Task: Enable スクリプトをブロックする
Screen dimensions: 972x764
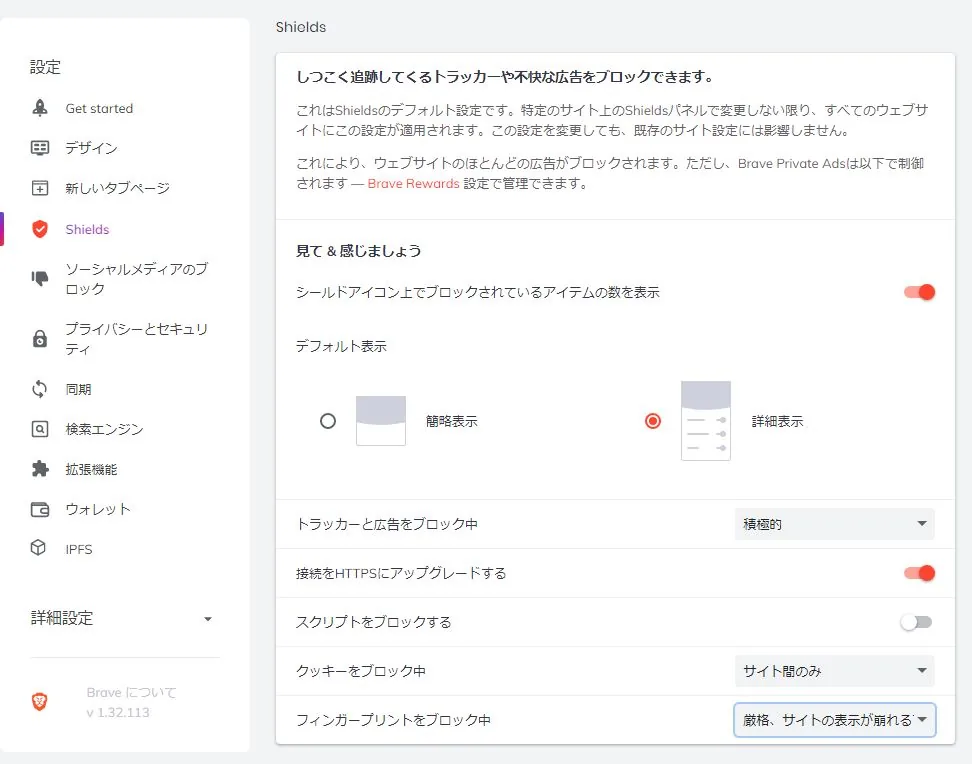Action: [916, 621]
